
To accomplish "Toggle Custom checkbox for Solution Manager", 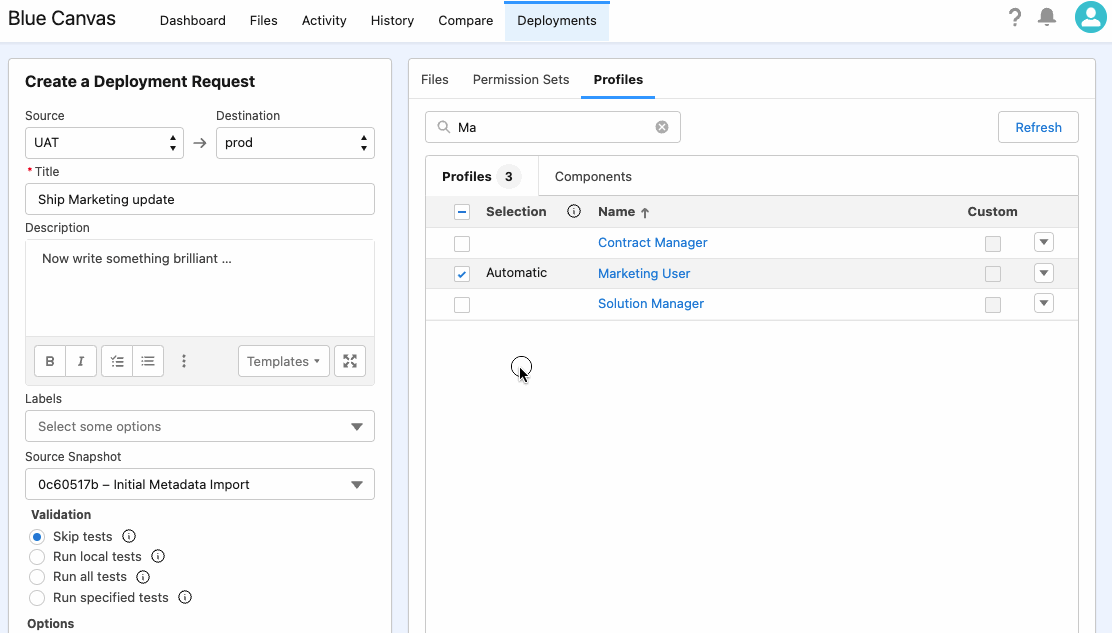I will click(993, 305).
